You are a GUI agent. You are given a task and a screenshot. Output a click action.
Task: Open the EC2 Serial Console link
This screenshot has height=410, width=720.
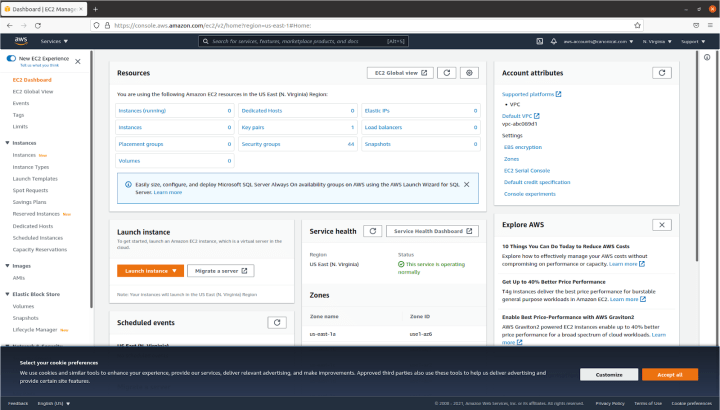(527, 171)
